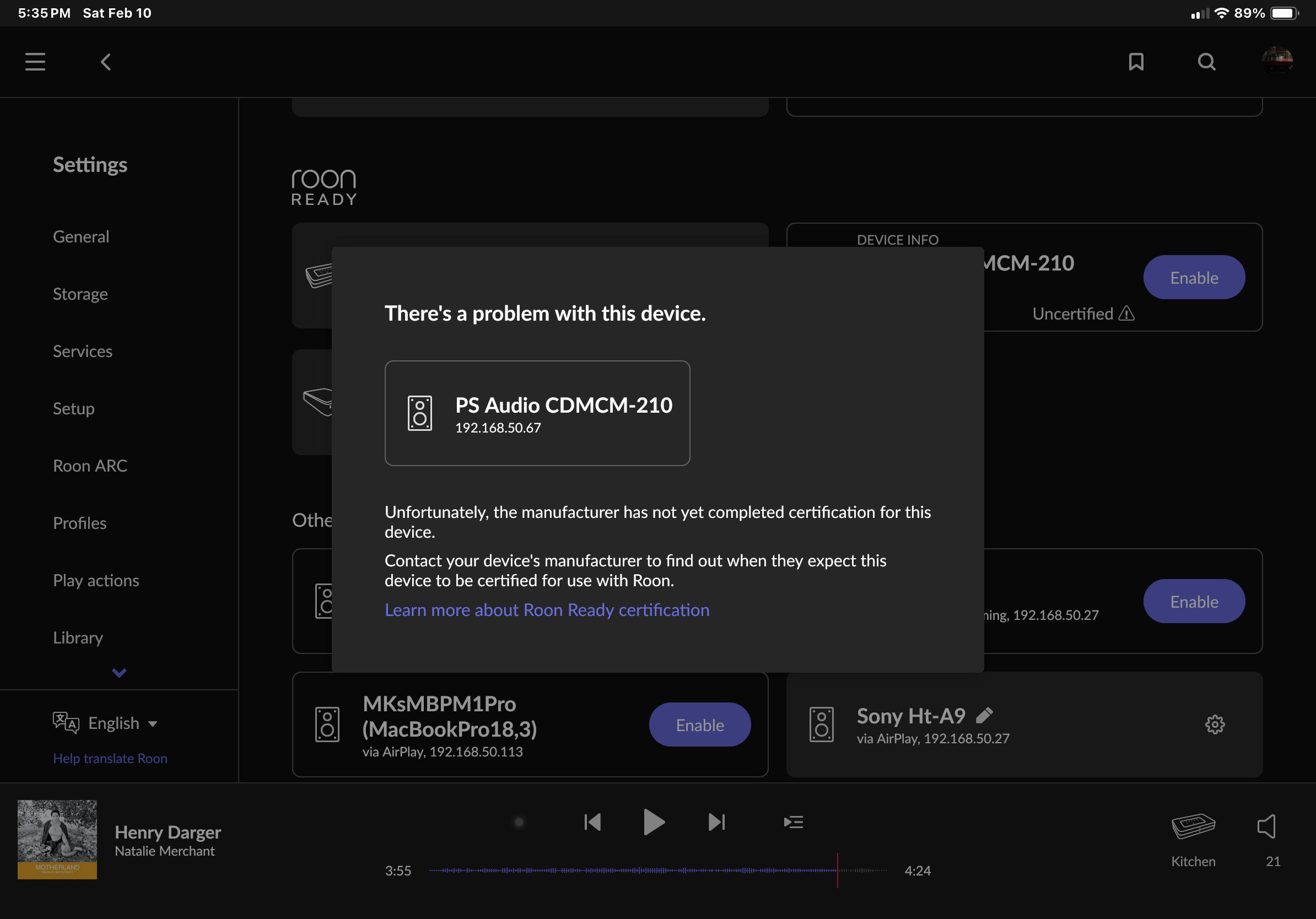1316x919 pixels.
Task: Click Help translate Roon link
Action: [110, 758]
